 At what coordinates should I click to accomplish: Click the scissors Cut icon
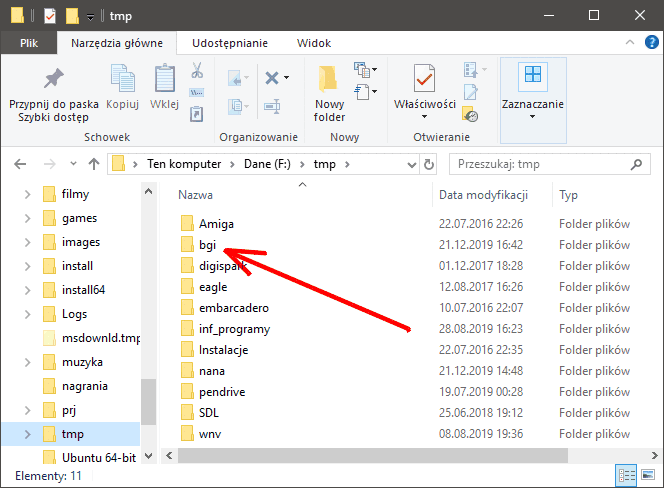(x=197, y=71)
